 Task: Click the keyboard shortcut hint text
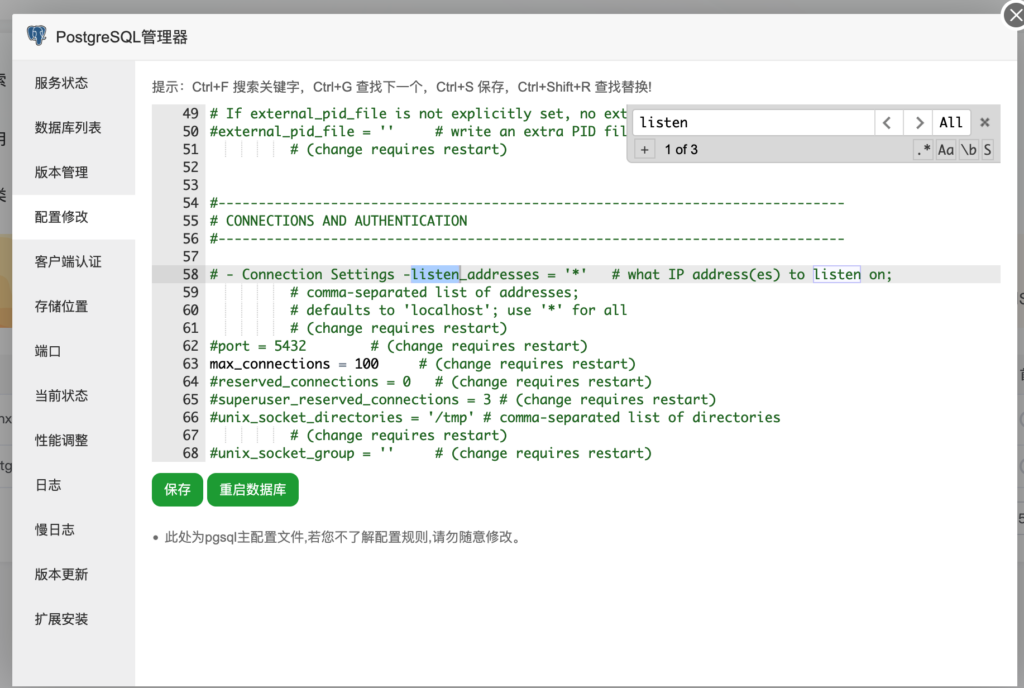click(402, 87)
